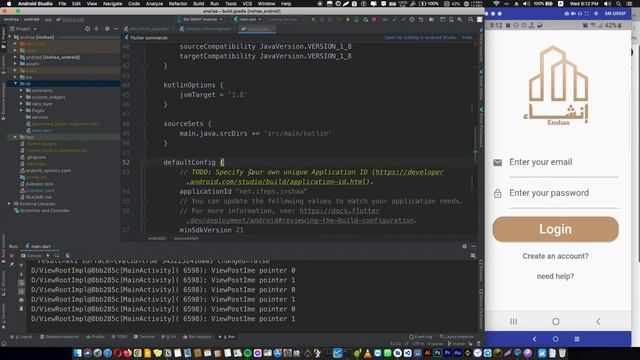Collapse the lib folder
Viewport: 640px width, 360px height.
point(16,83)
